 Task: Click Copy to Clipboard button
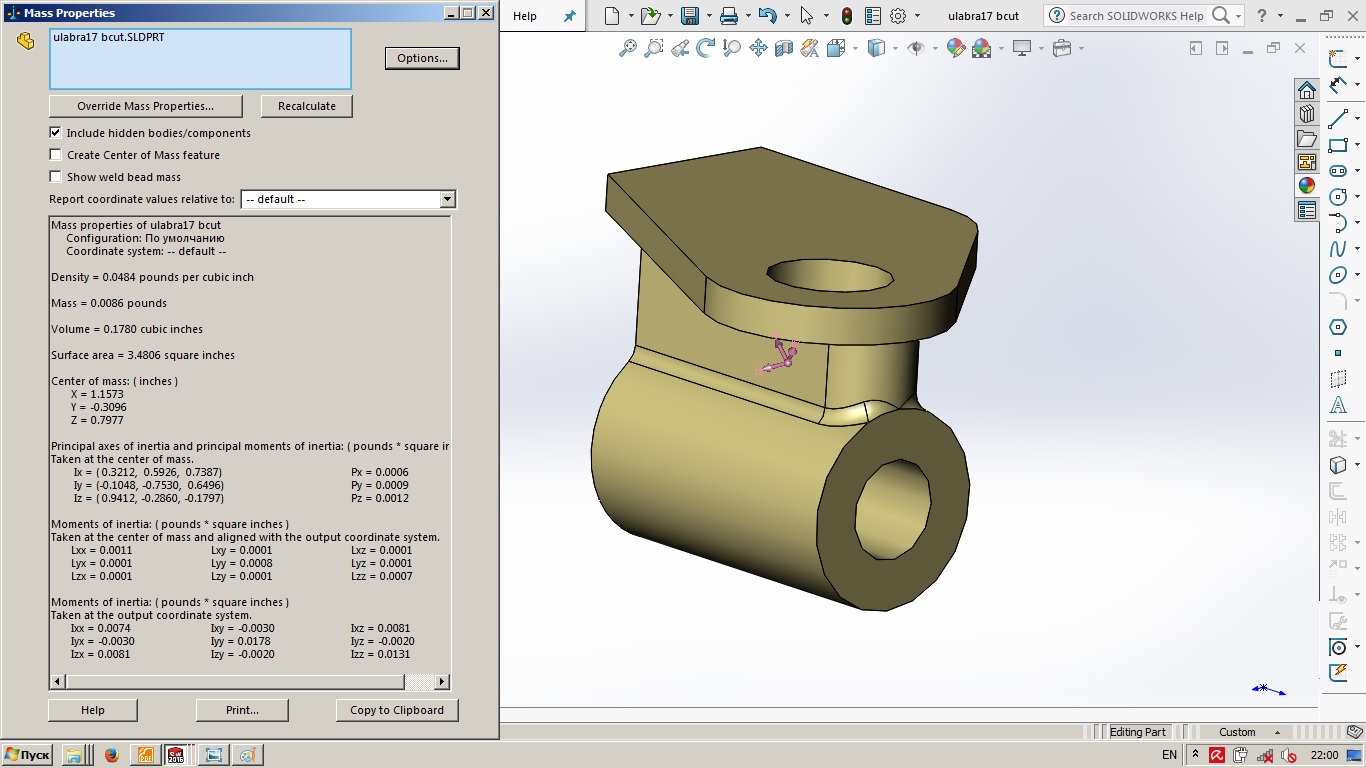pos(397,710)
